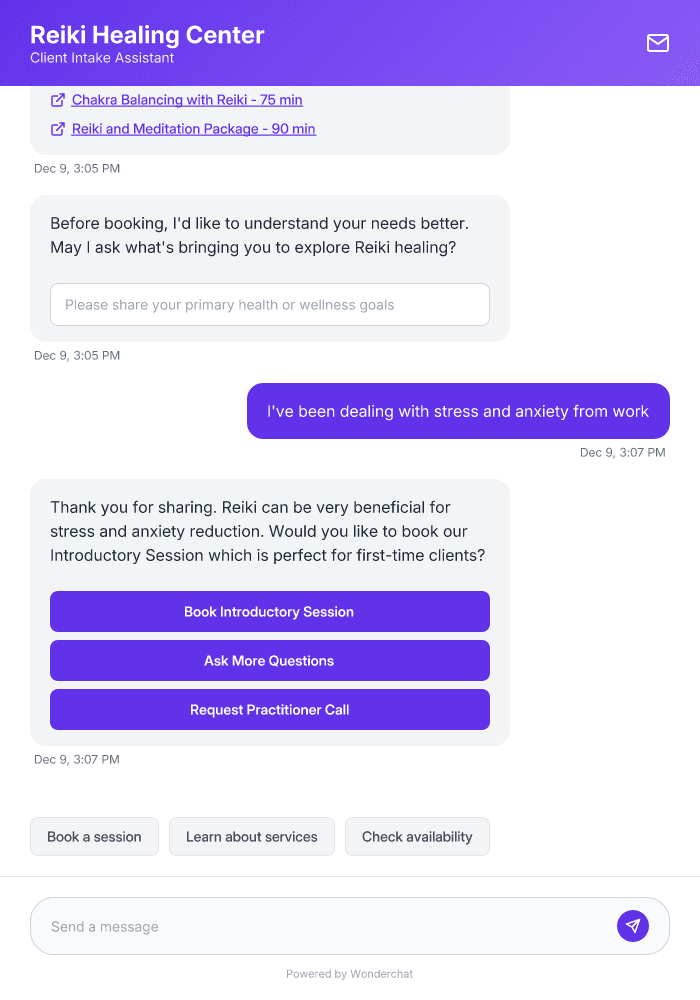
Task: Focus the wellness goals input field
Action: click(x=269, y=304)
